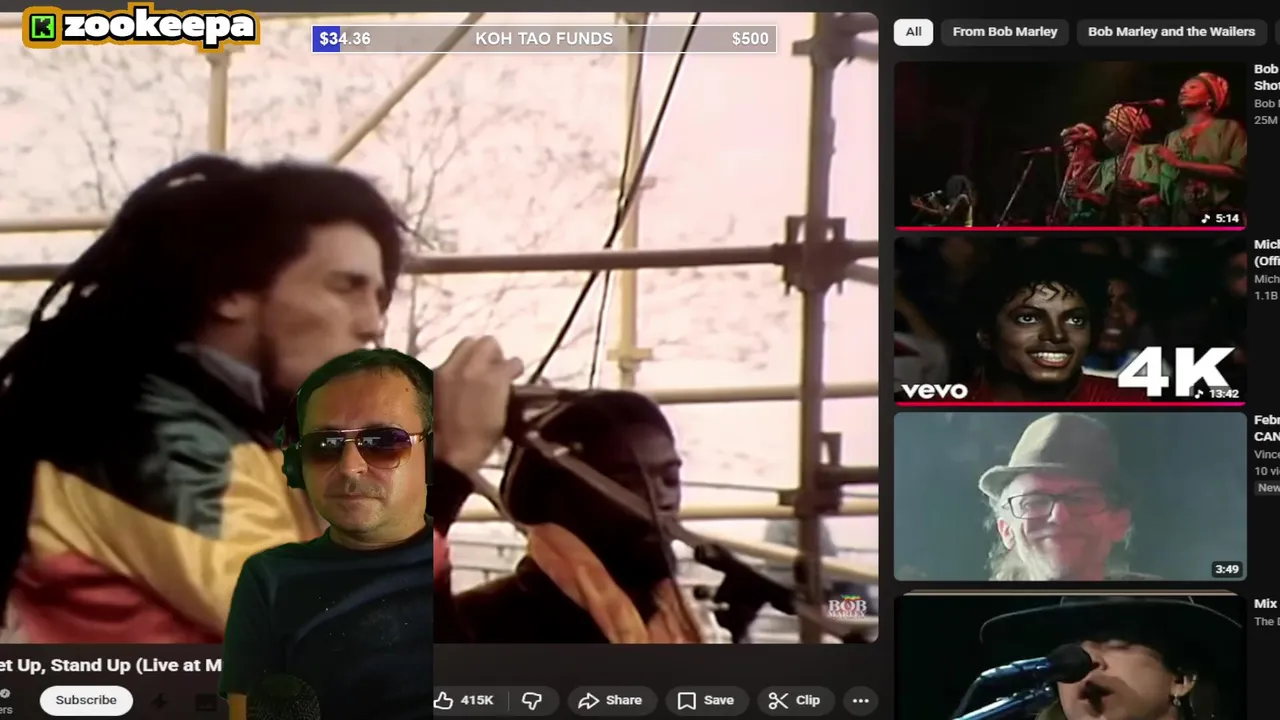Open the Mix thumbnail with hat singer
The height and width of the screenshot is (720, 1280).
1070,655
